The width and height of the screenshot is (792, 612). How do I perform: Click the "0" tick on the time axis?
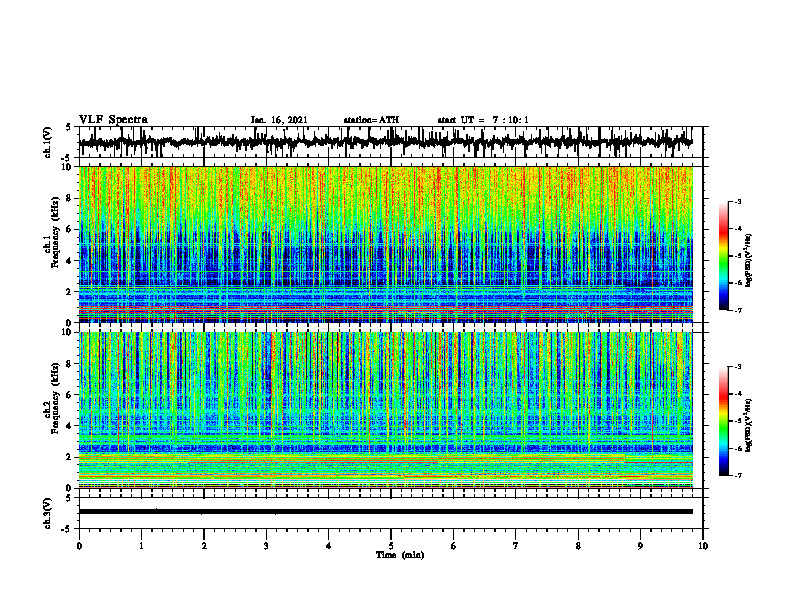coord(79,546)
